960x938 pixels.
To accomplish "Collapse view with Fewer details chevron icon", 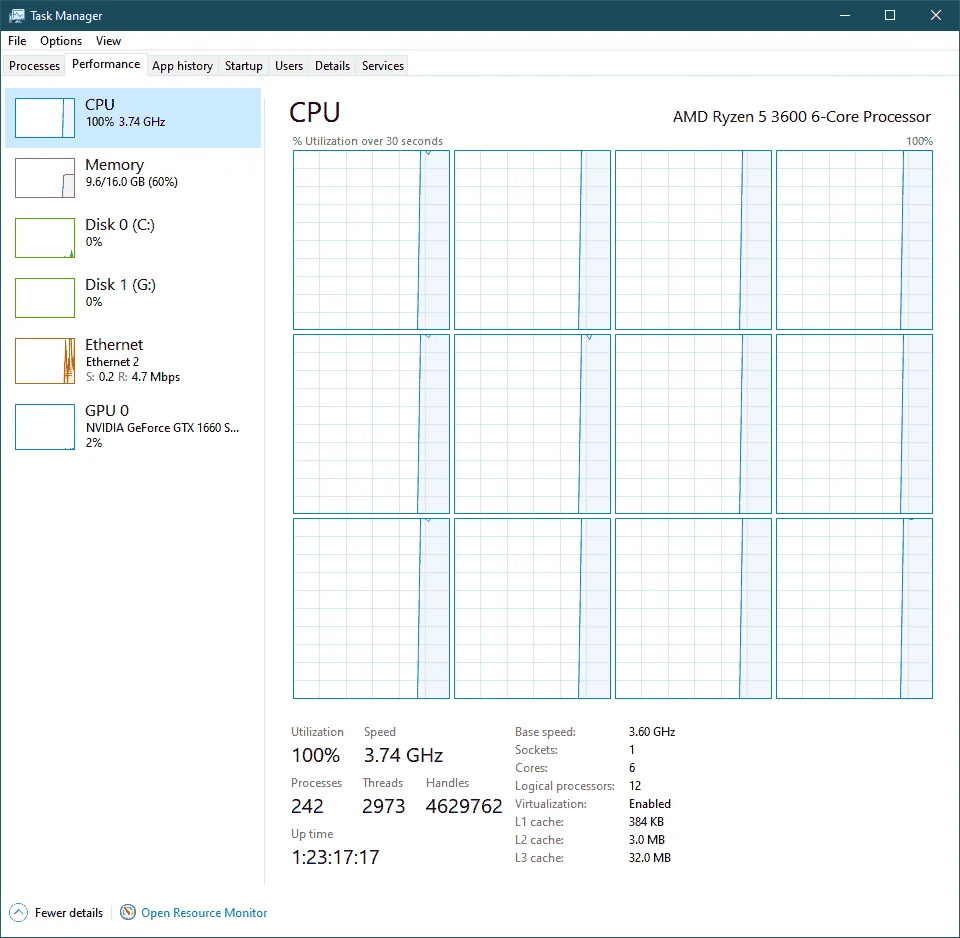I will click(18, 912).
